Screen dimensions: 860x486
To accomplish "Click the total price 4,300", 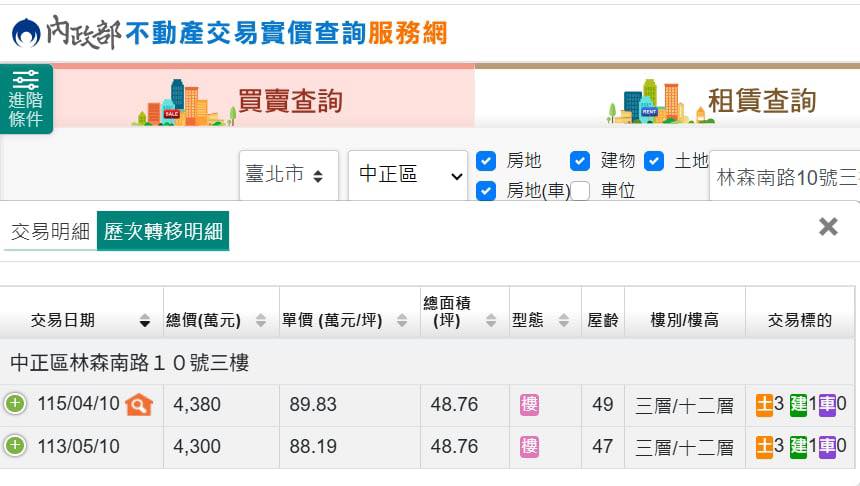I will tap(197, 447).
